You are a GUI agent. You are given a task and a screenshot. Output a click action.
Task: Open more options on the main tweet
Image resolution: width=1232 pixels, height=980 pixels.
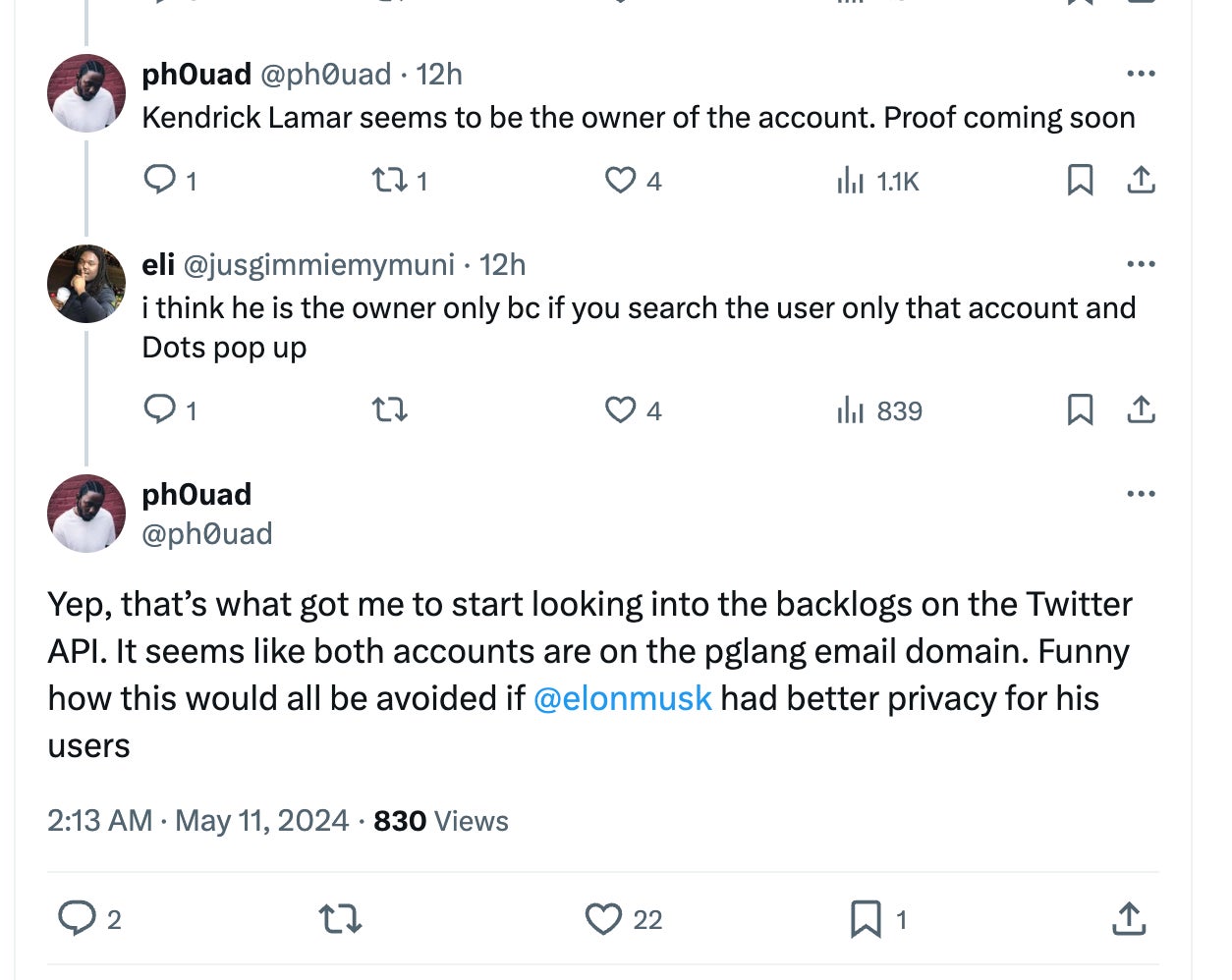pos(1141,494)
